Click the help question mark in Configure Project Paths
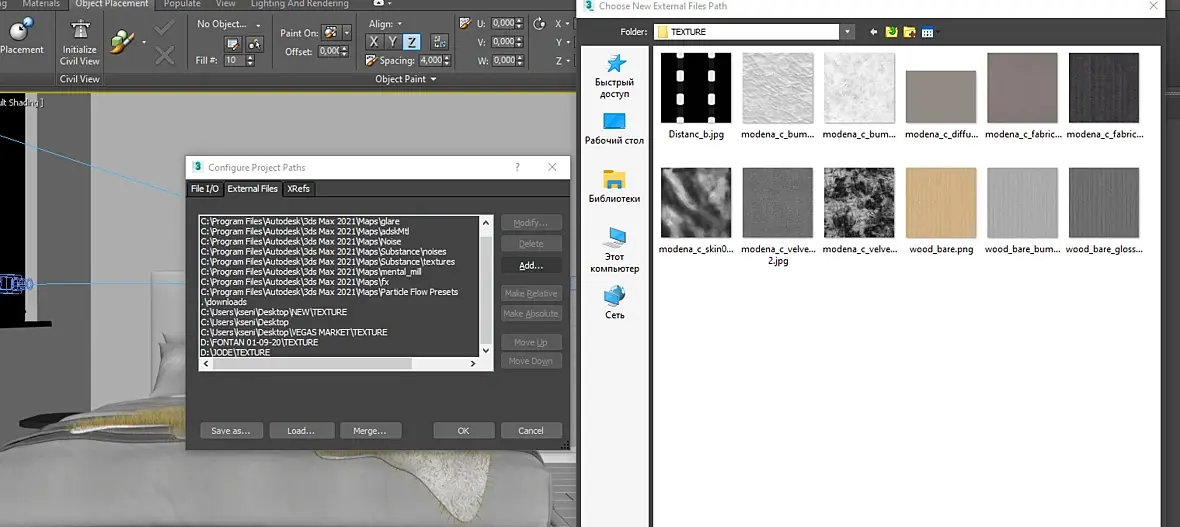The width and height of the screenshot is (1180, 527). tap(517, 167)
